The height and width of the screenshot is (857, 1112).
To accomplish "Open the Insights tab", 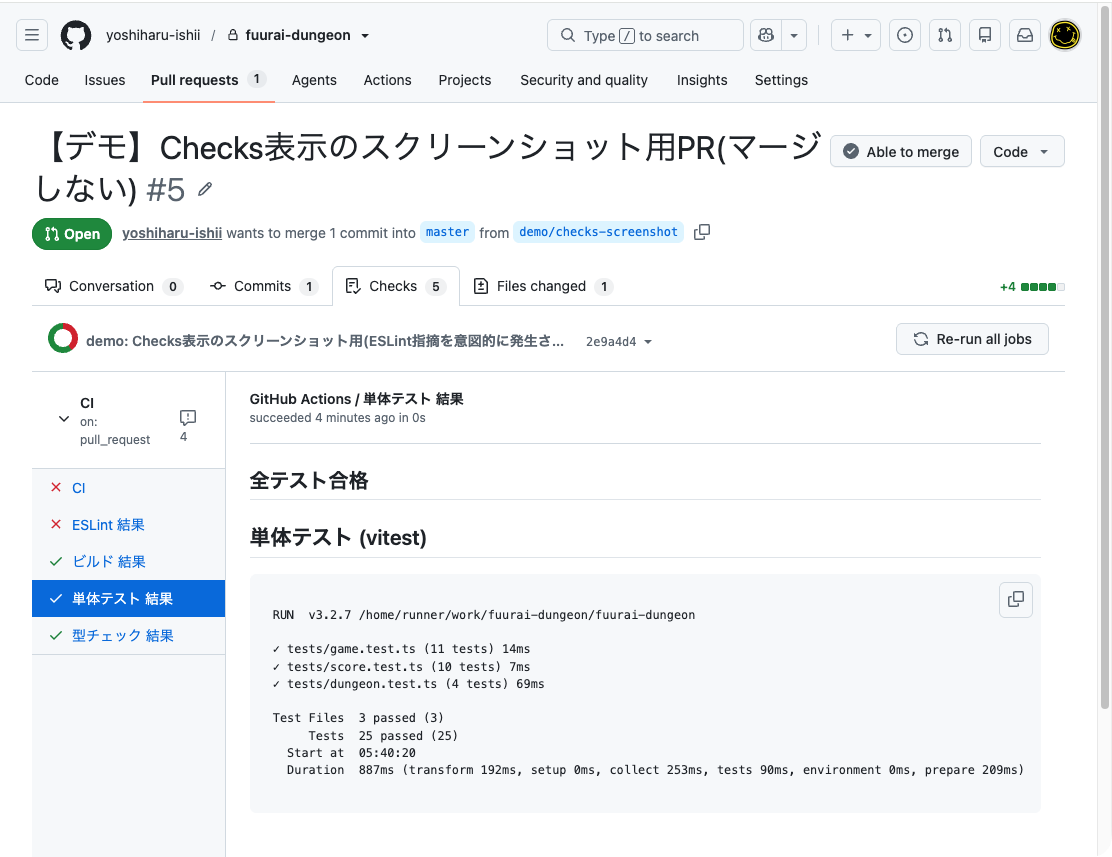I will point(701,80).
